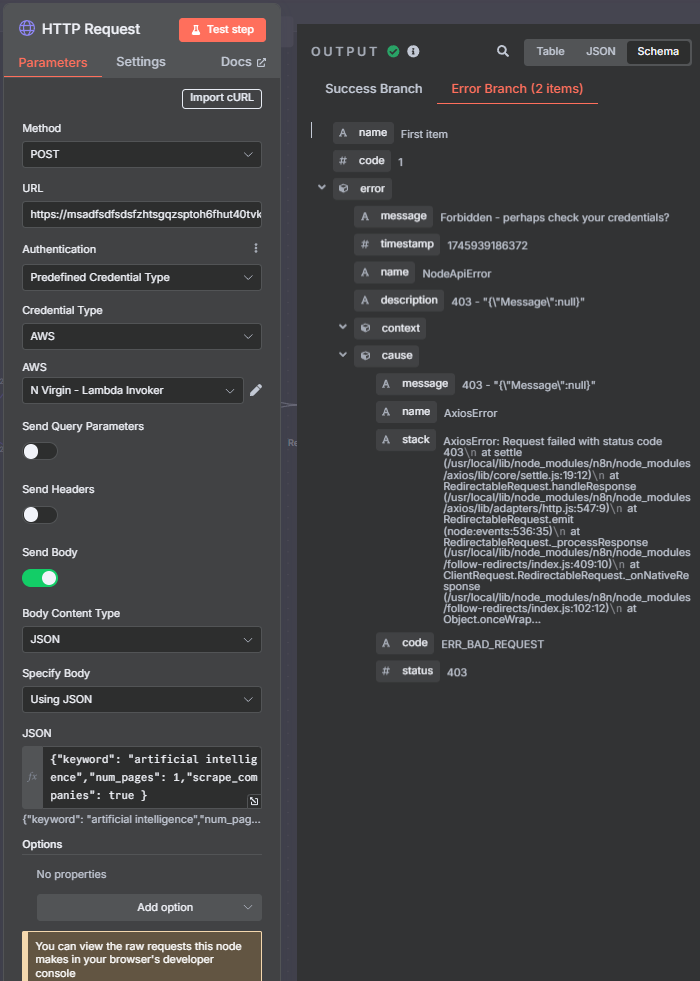Click the search icon in Output panel
Viewport: 700px width, 981px height.
pos(503,51)
